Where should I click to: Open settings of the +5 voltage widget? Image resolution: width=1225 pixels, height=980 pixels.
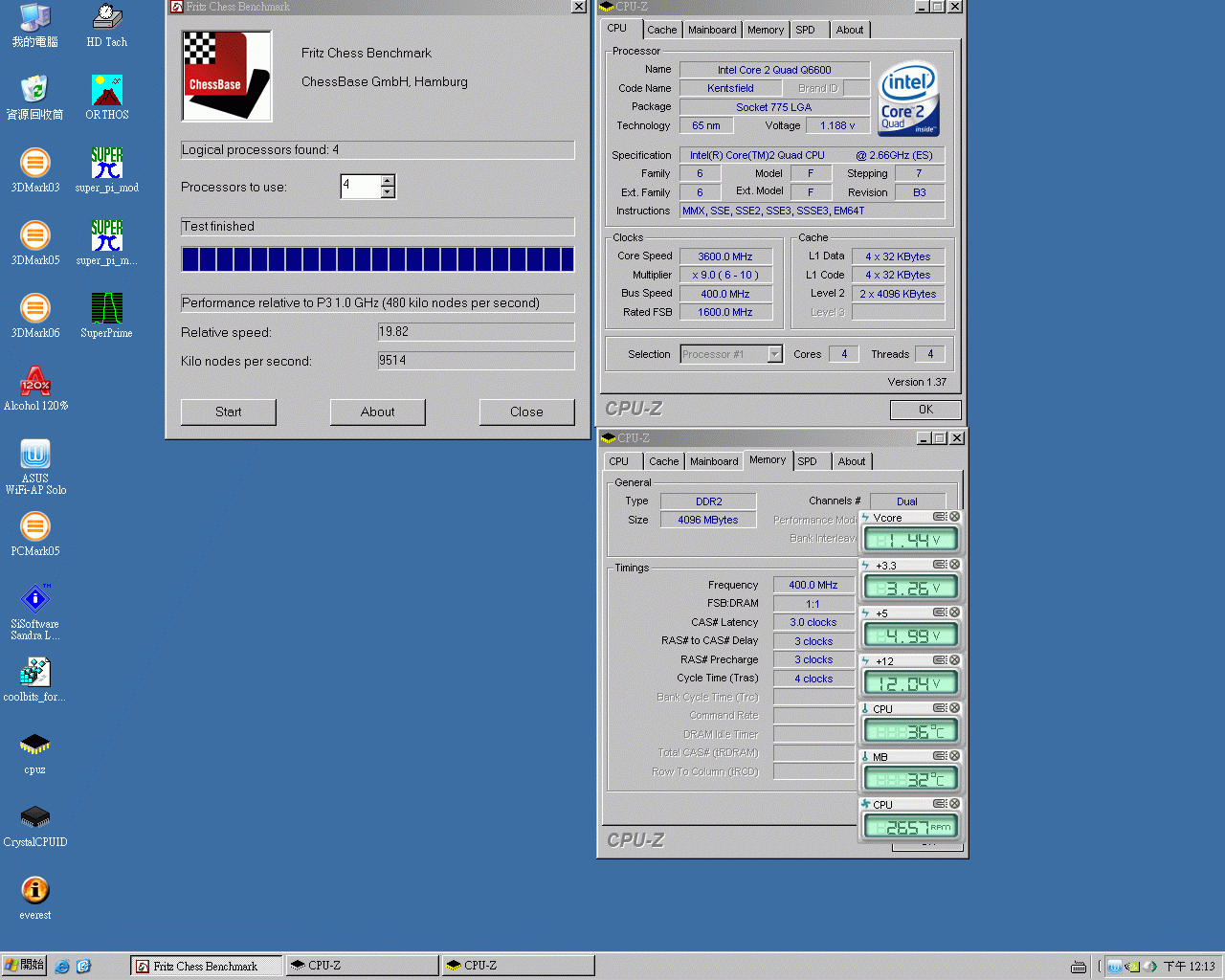tap(940, 612)
